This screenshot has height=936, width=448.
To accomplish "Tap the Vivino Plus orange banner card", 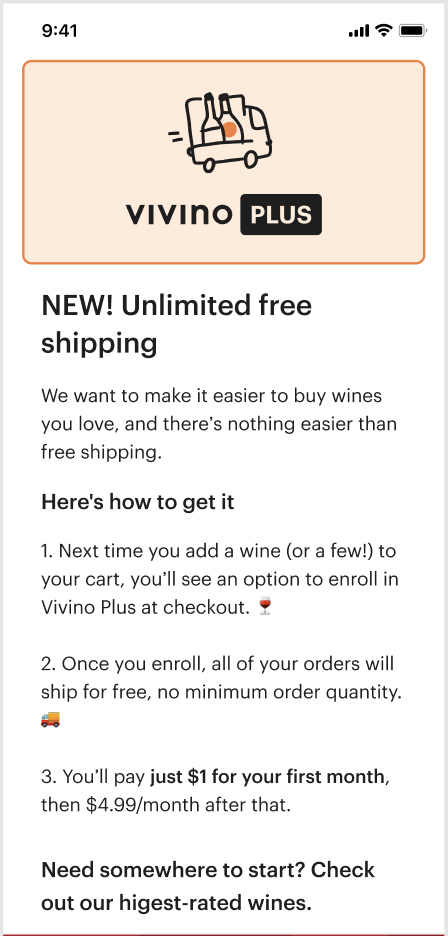I will click(223, 162).
